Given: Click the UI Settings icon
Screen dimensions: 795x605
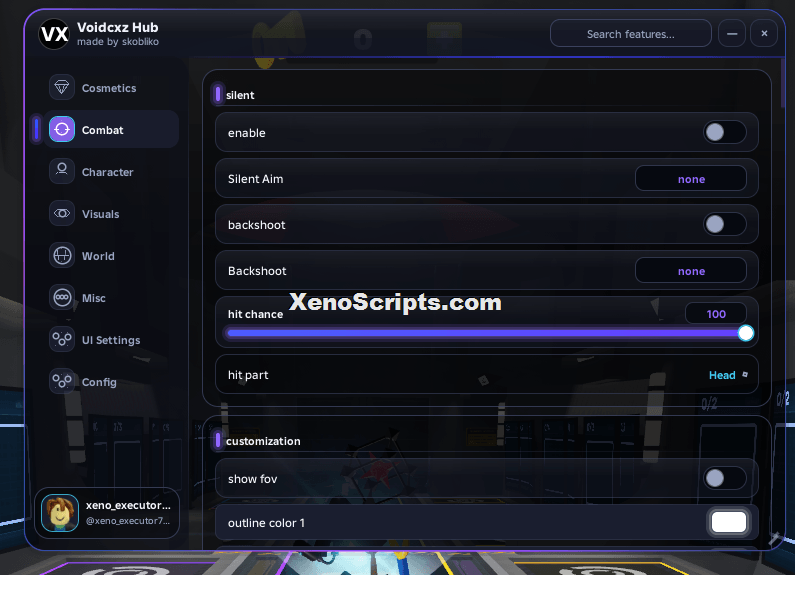Looking at the screenshot, I should click(x=62, y=340).
